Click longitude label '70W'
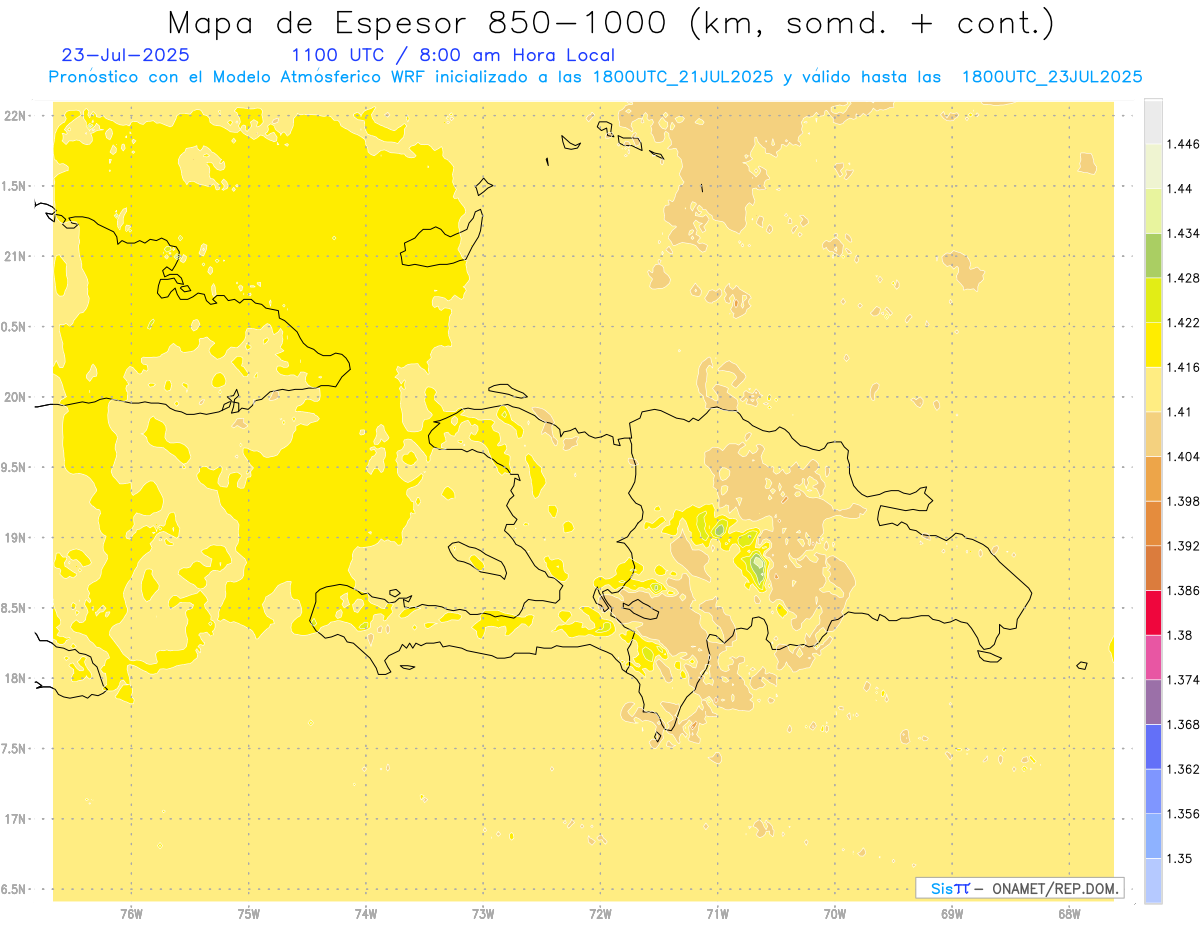 pyautogui.click(x=835, y=914)
